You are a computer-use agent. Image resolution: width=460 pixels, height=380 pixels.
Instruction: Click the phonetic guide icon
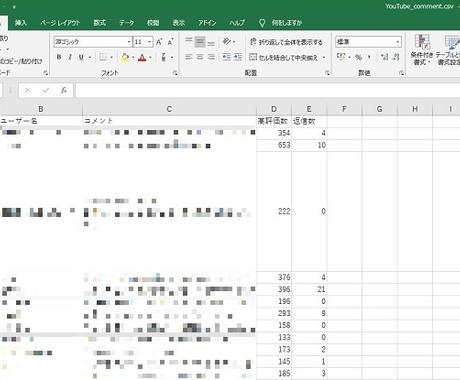pos(164,57)
